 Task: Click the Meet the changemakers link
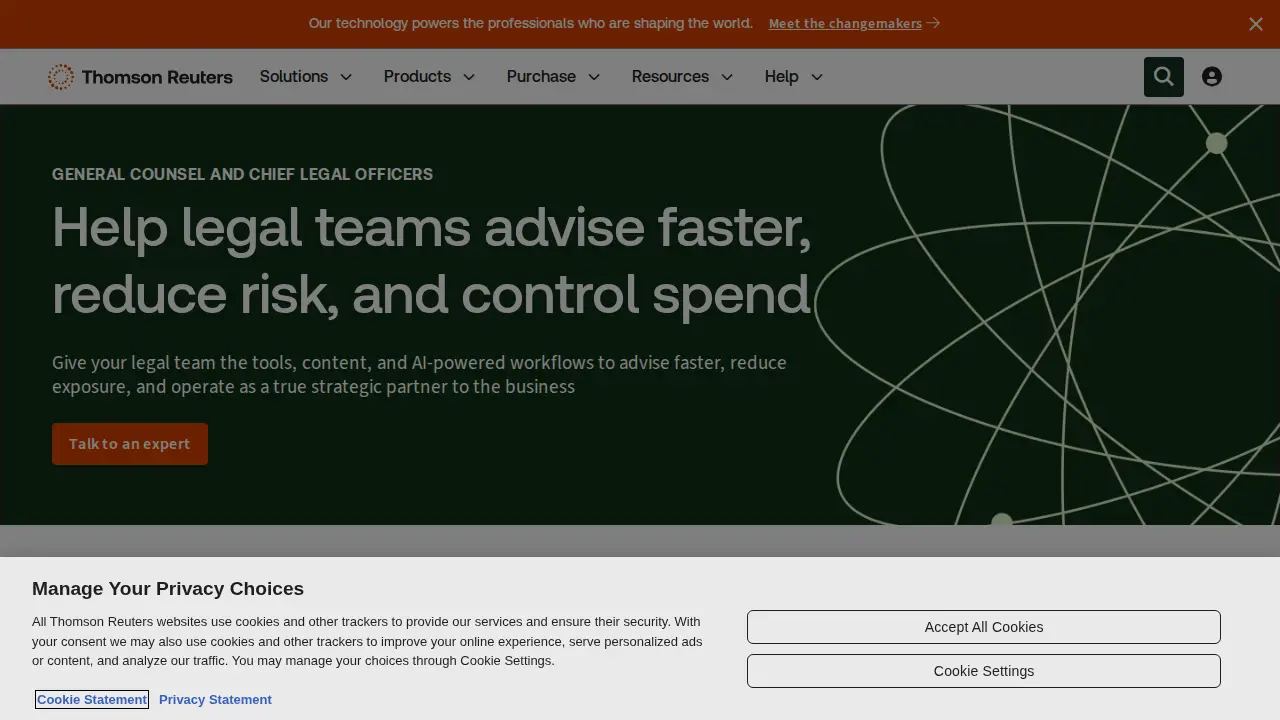click(x=845, y=24)
